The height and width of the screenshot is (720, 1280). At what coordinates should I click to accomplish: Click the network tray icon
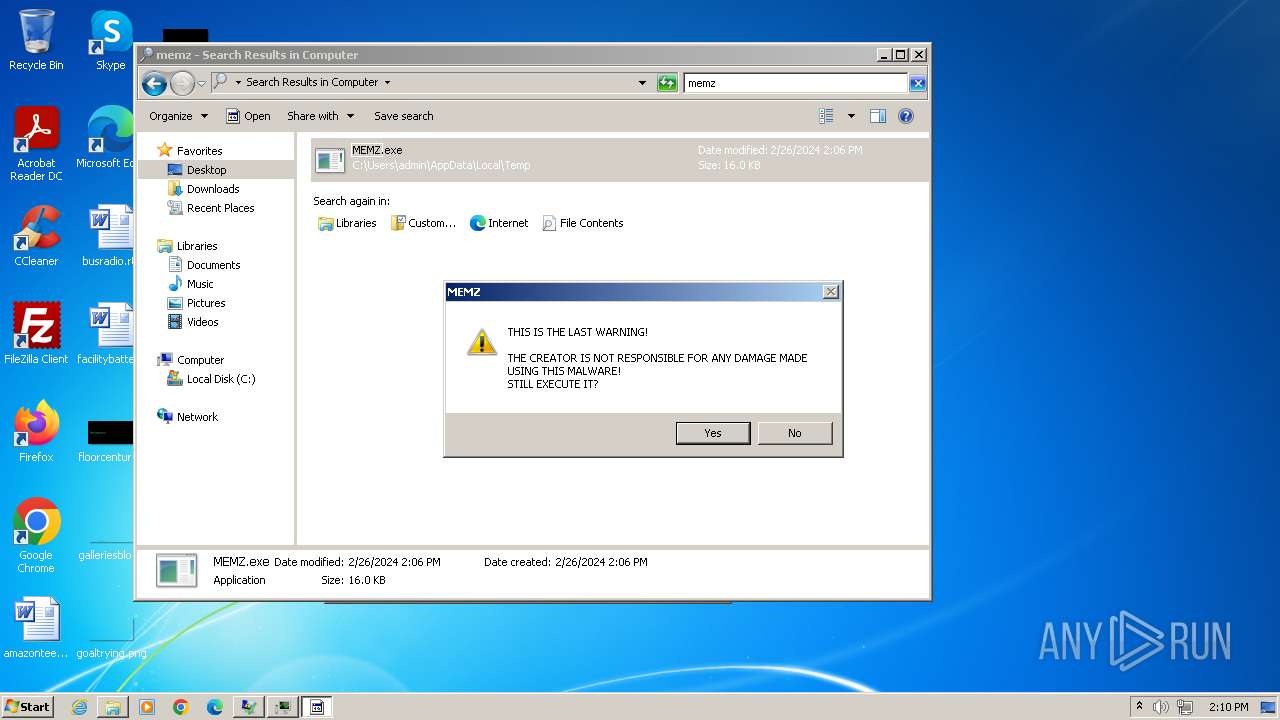click(x=1185, y=707)
